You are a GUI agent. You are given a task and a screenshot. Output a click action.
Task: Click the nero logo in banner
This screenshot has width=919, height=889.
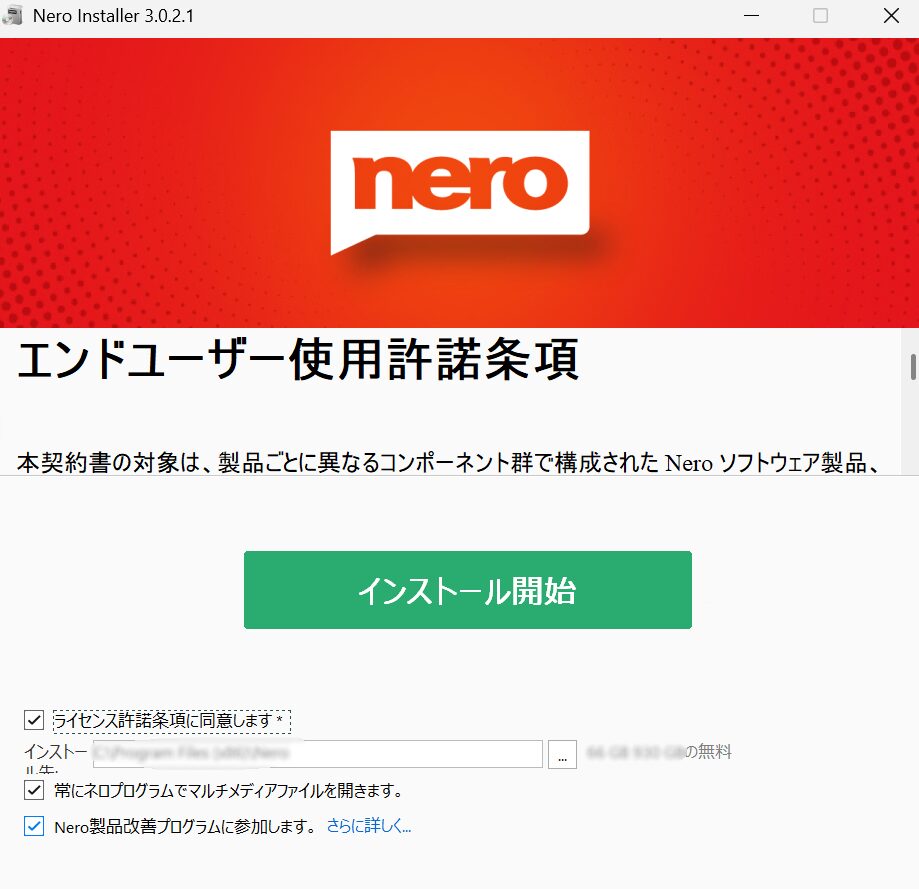[460, 192]
